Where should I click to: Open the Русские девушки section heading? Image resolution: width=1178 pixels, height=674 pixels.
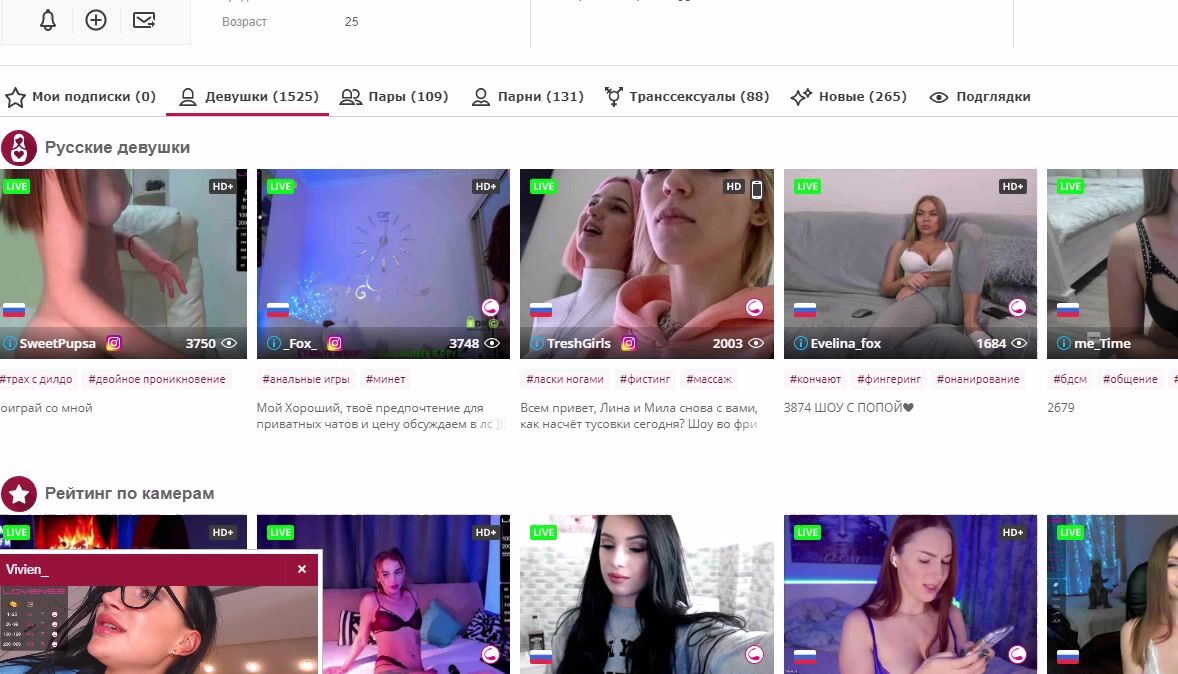[117, 148]
